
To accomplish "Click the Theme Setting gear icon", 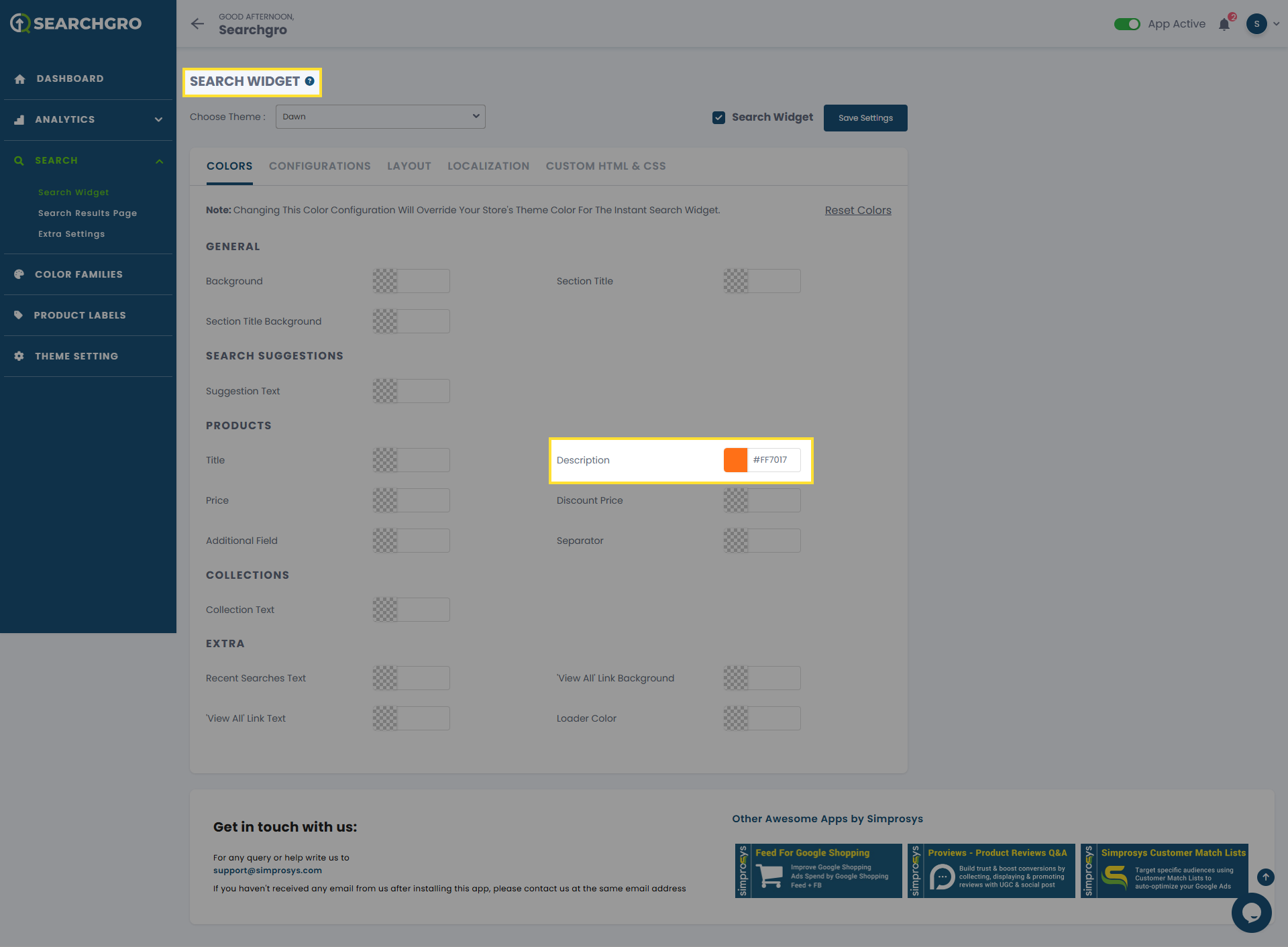I will [19, 356].
